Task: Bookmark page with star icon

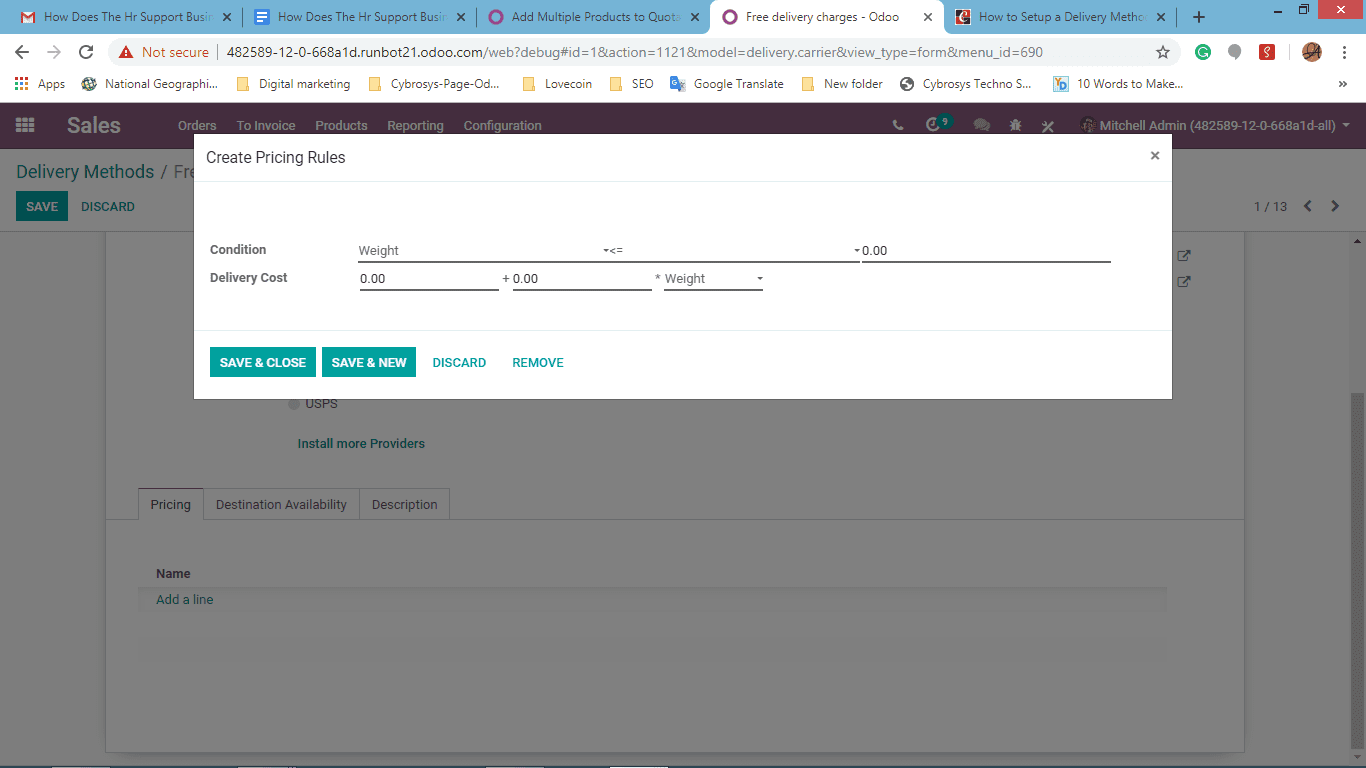Action: [x=1163, y=52]
